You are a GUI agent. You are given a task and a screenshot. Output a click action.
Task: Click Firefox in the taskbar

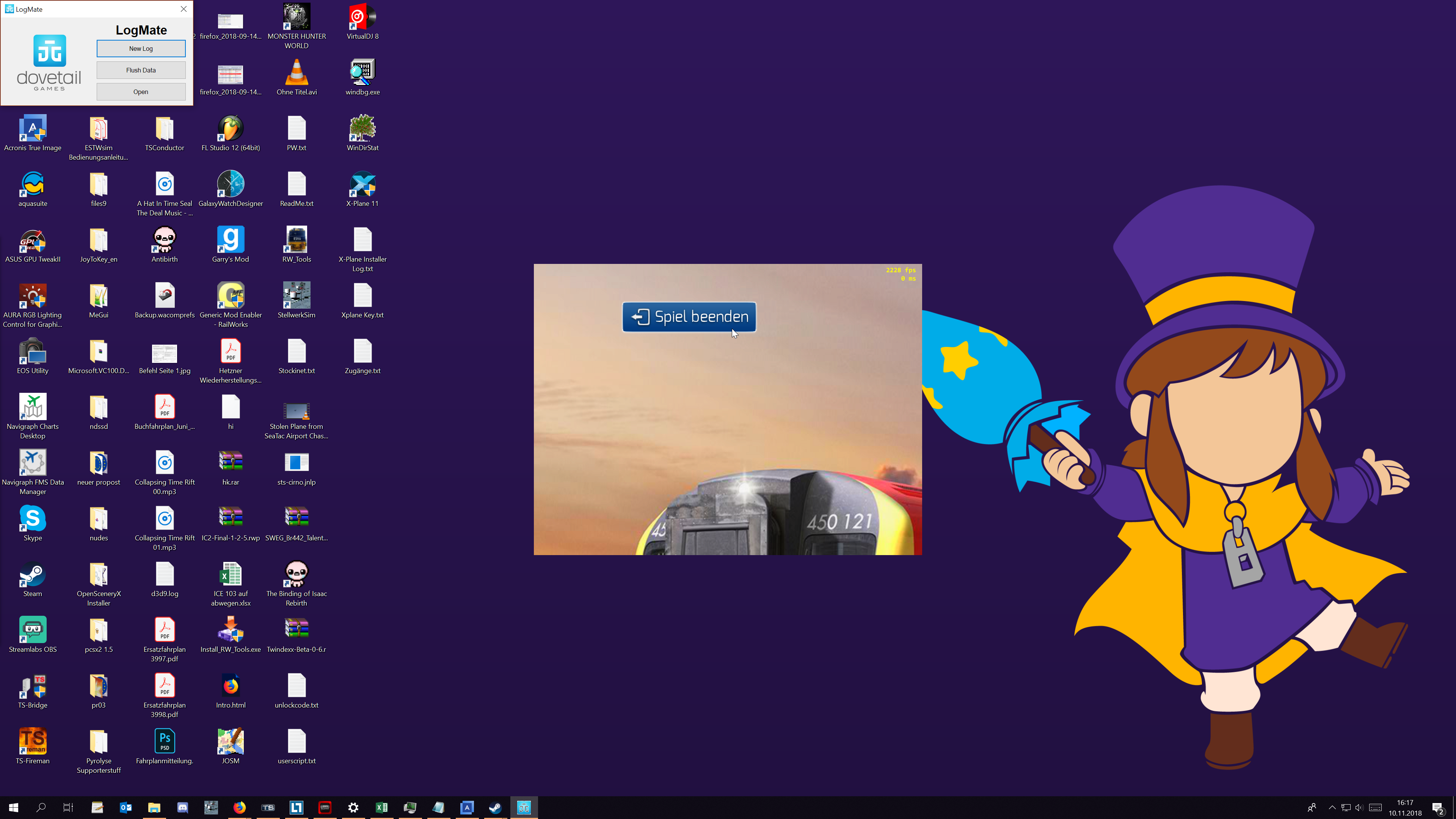(x=240, y=808)
